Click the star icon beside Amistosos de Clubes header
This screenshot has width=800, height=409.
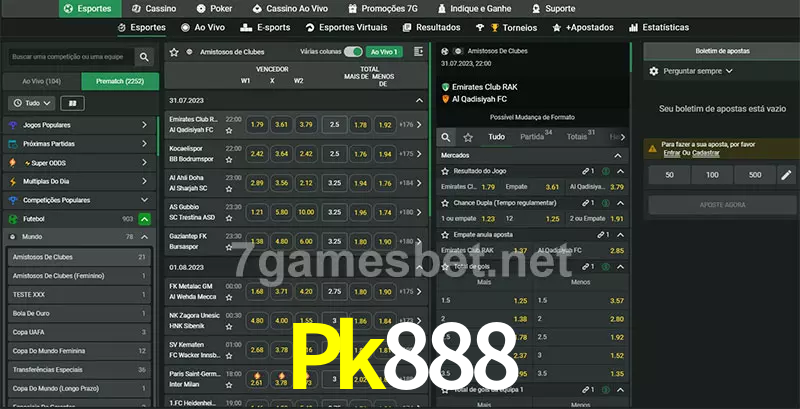174,50
